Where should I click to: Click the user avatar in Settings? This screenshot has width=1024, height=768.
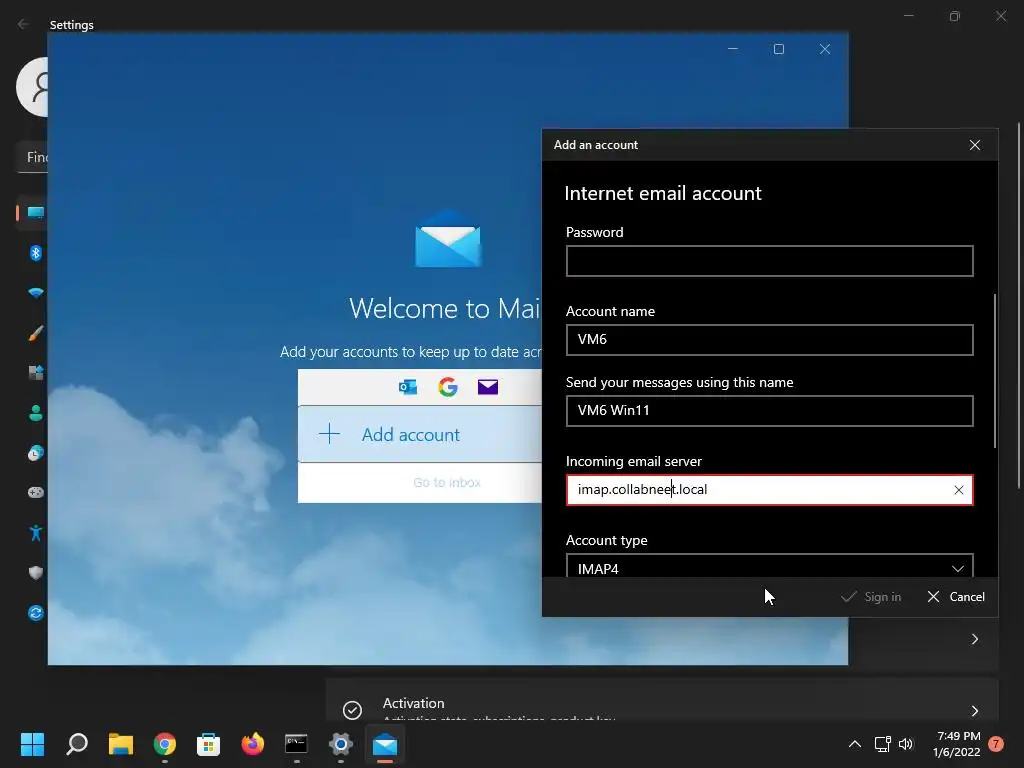(x=32, y=87)
